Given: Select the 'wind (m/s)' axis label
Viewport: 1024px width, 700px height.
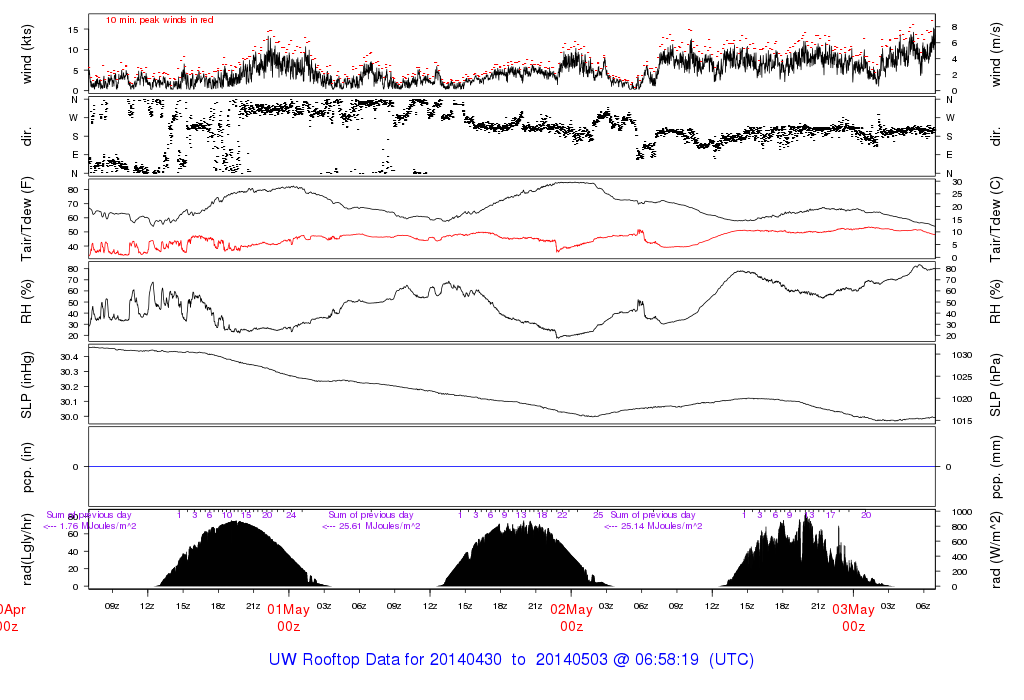Looking at the screenshot, I should [995, 54].
